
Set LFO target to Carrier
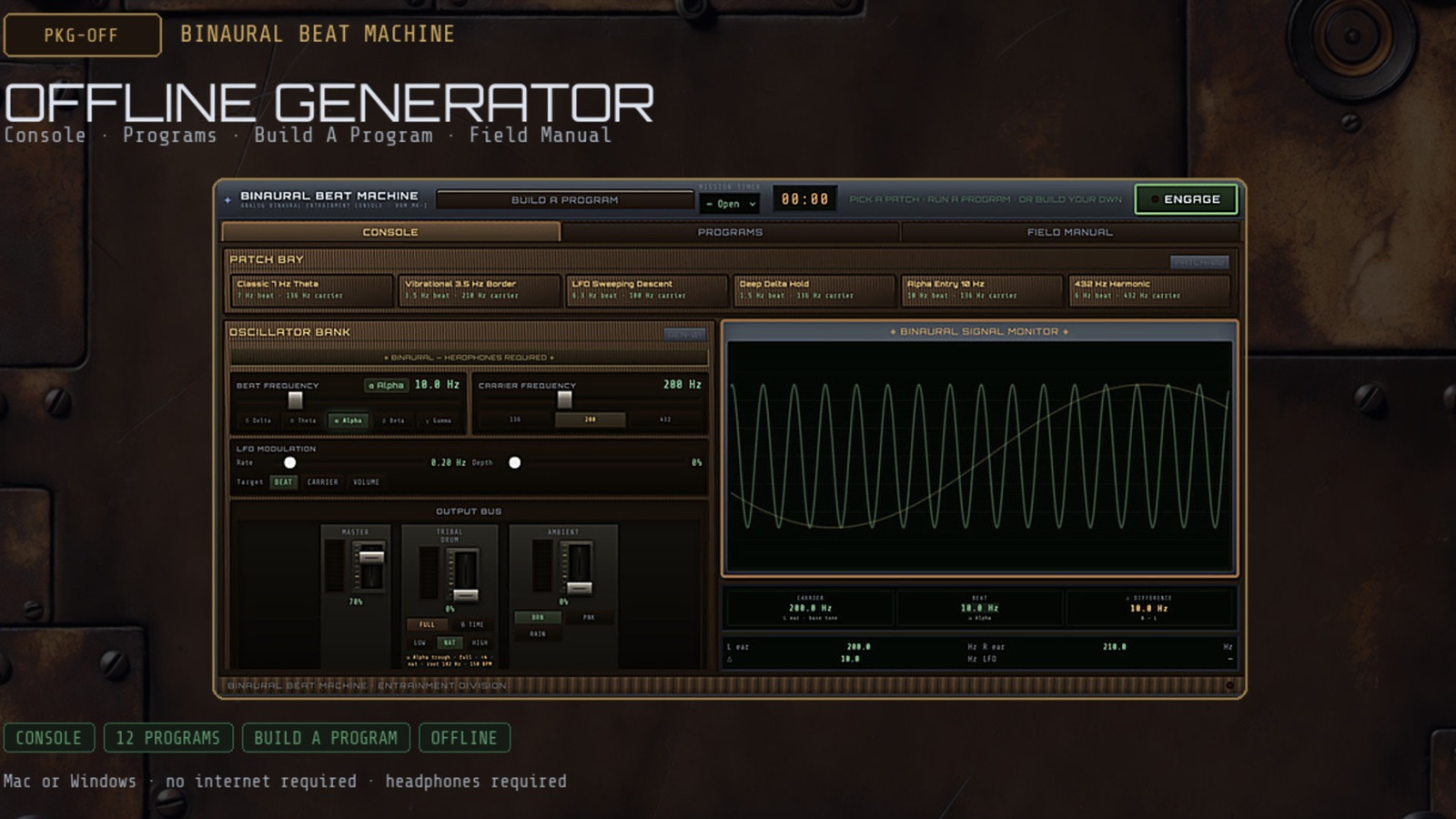point(322,482)
